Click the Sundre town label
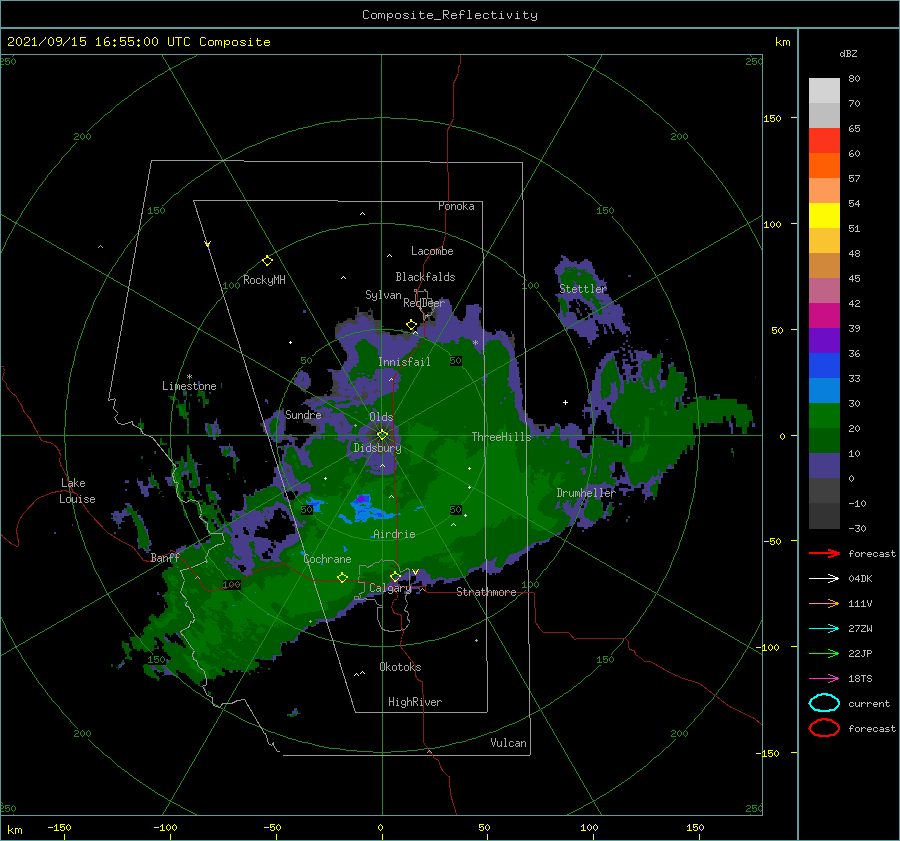The width and height of the screenshot is (900, 841). coord(303,414)
